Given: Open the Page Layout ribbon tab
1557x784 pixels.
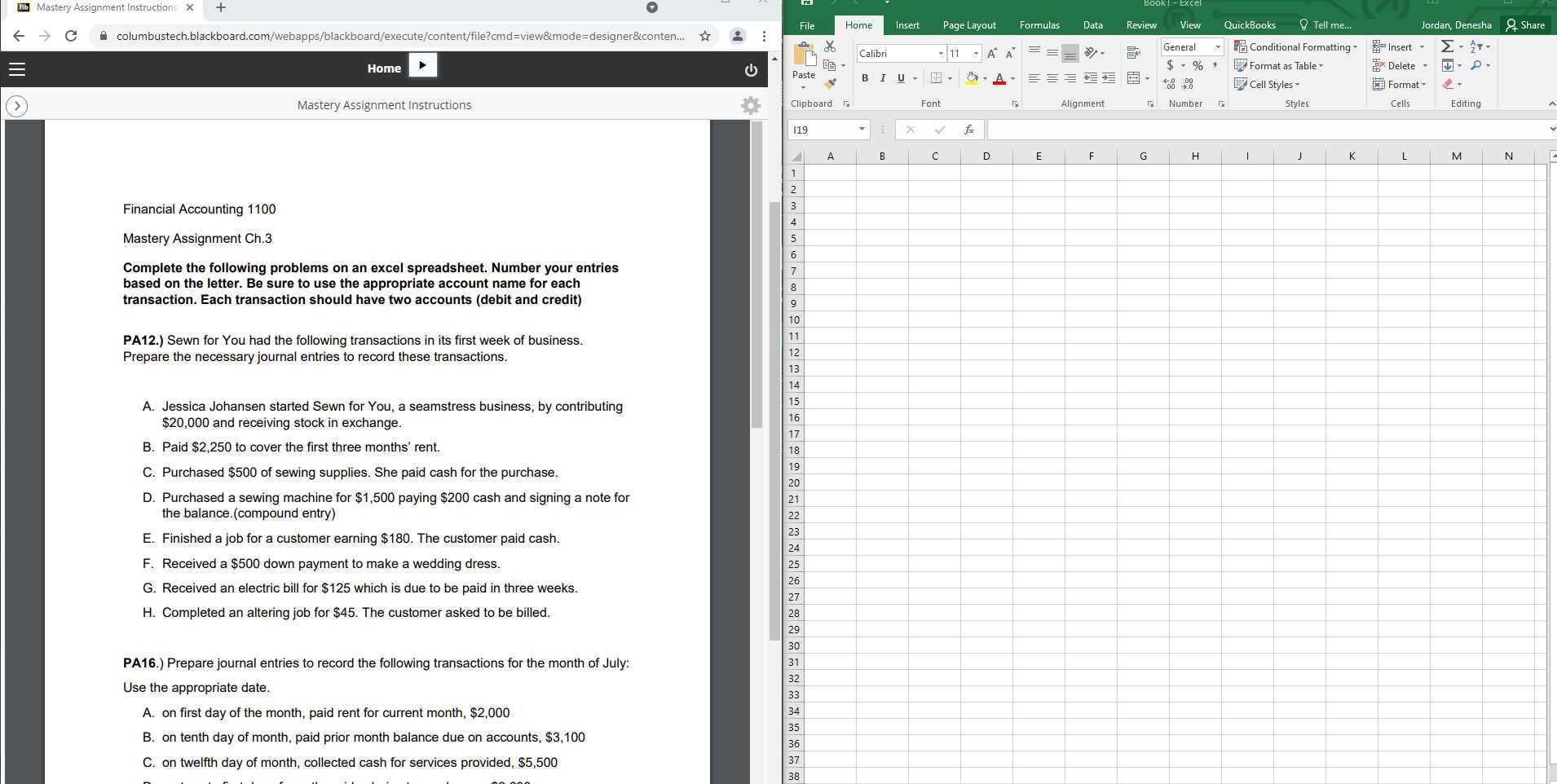Looking at the screenshot, I should [969, 25].
